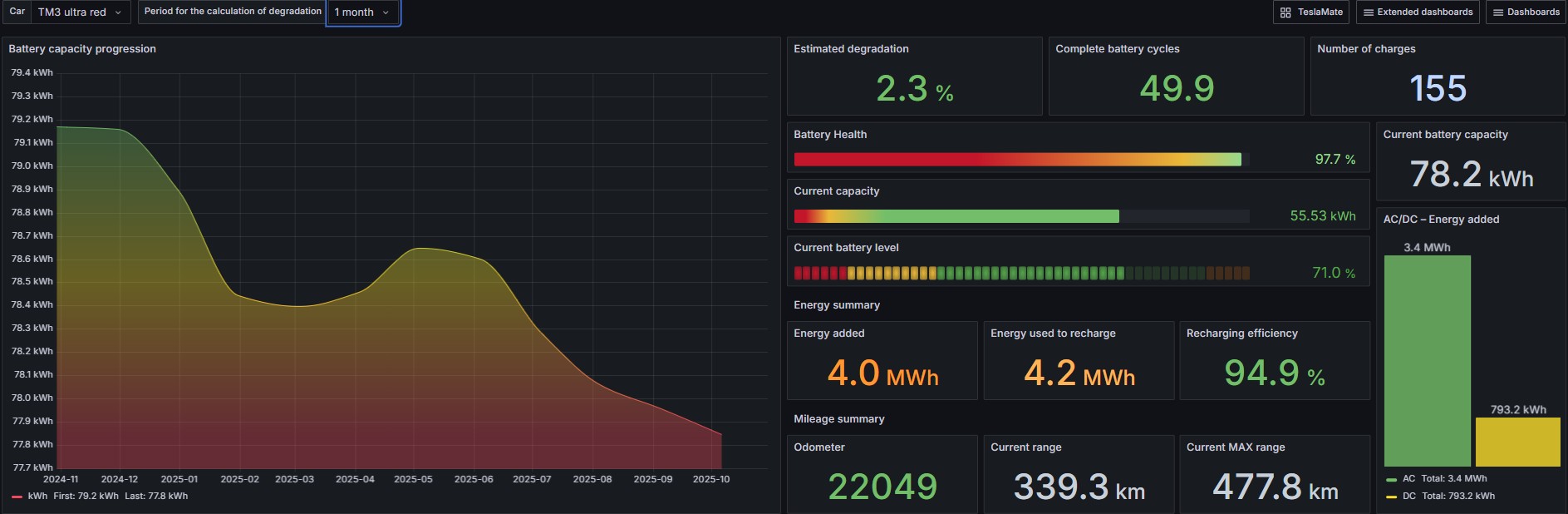Click the Extended dashboards hamburger icon
1568x514 pixels.
pyautogui.click(x=1368, y=12)
